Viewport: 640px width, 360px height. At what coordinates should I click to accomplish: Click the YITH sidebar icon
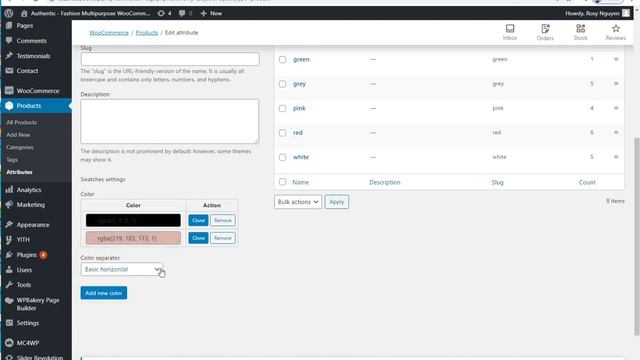point(9,240)
